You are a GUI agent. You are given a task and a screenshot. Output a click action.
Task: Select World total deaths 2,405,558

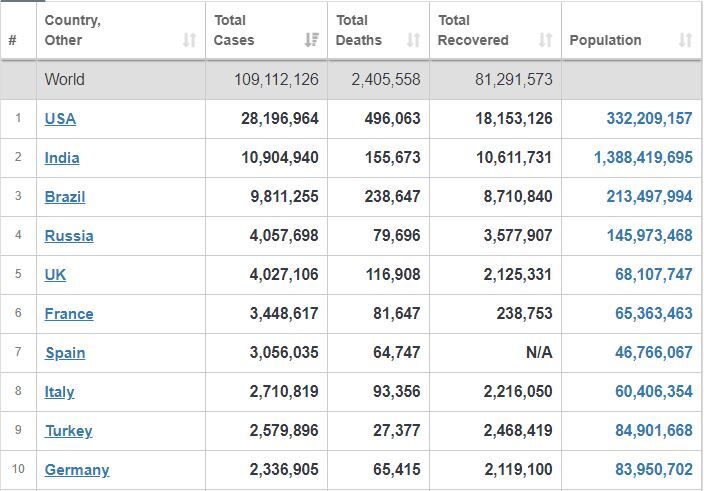click(x=386, y=79)
